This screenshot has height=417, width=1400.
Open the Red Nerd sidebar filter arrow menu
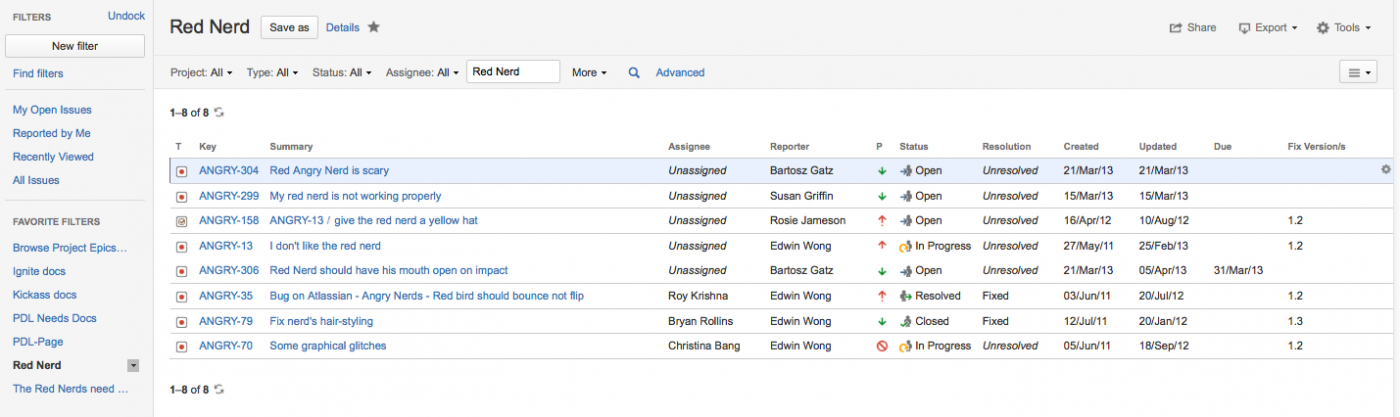tap(133, 366)
